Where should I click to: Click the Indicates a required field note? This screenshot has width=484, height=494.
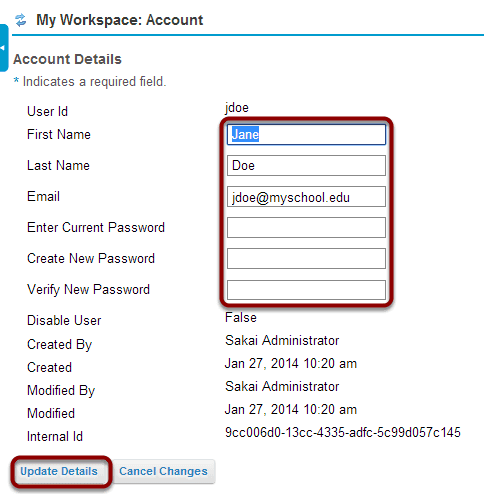click(x=90, y=82)
